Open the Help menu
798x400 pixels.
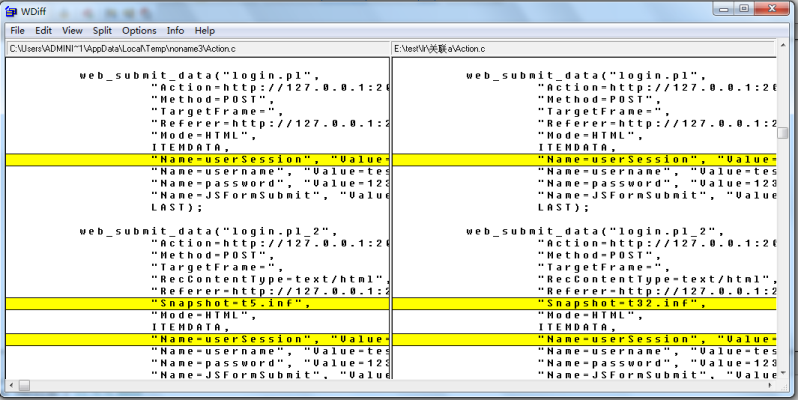tap(205, 31)
